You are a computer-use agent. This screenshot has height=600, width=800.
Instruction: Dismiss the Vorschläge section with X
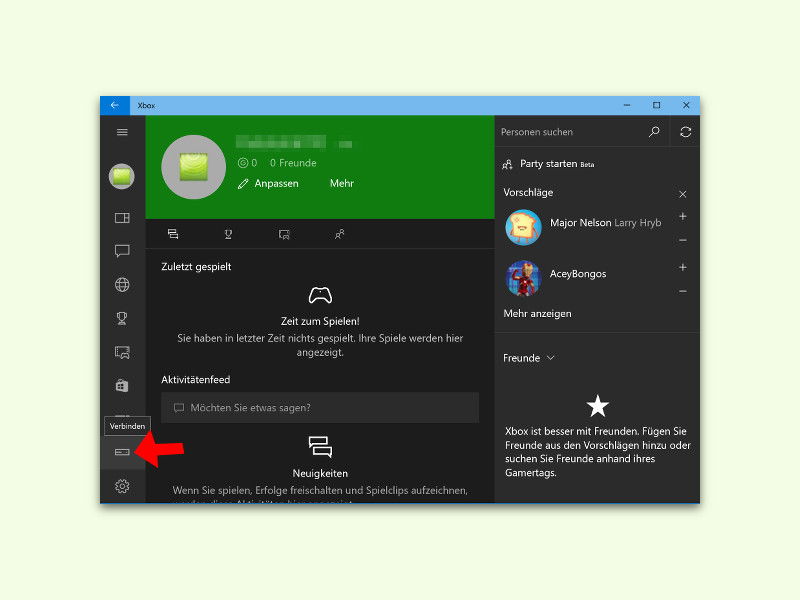[x=683, y=194]
